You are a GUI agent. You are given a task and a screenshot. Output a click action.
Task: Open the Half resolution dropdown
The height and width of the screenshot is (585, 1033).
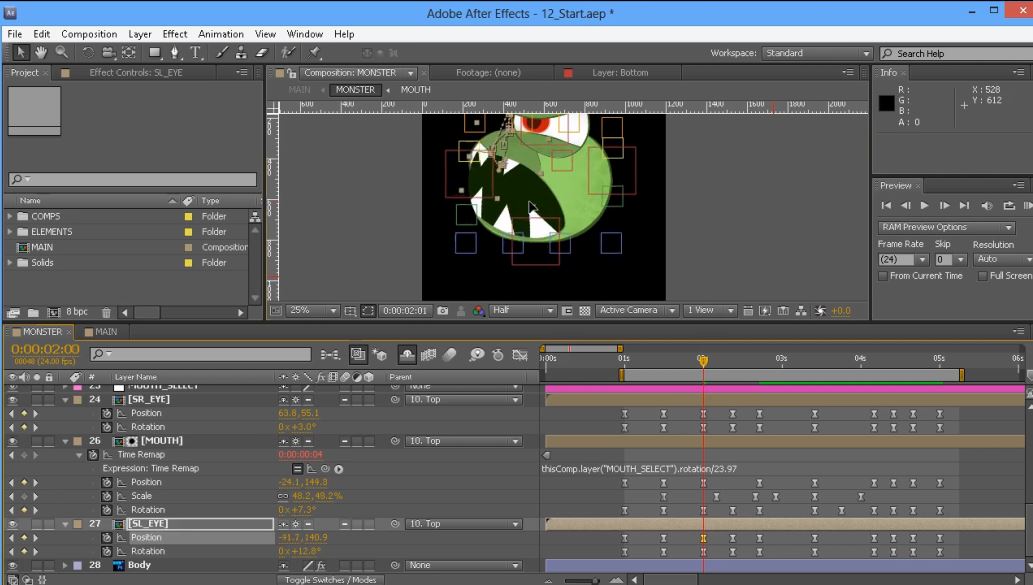[523, 311]
